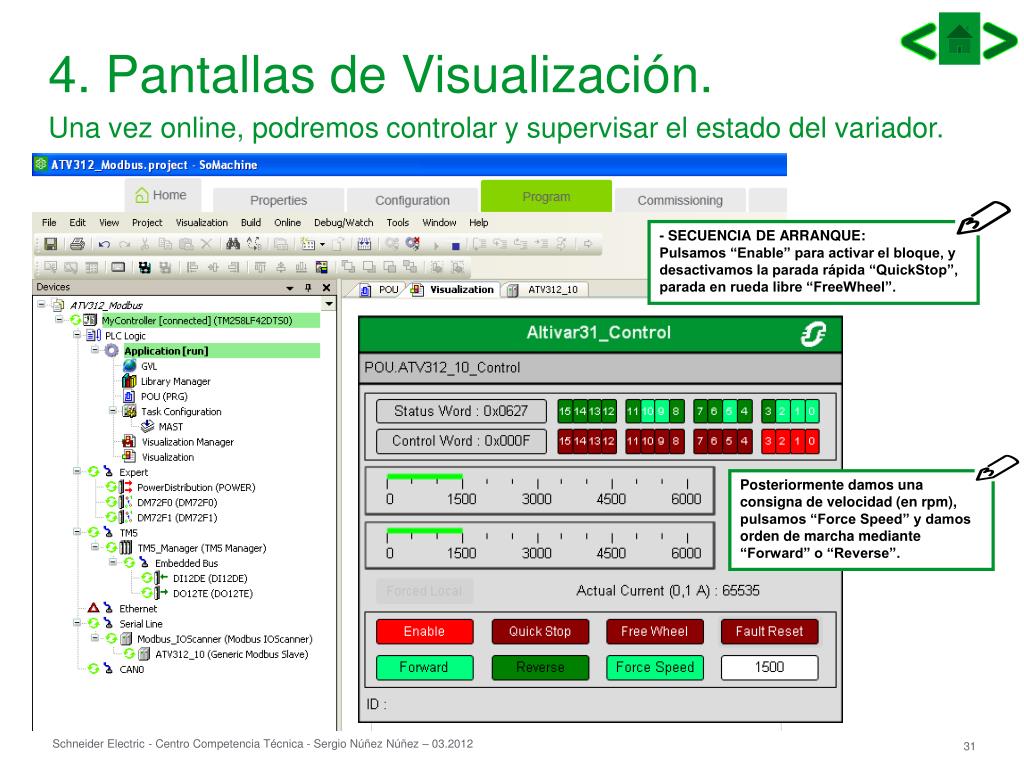This screenshot has width=1024, height=768.
Task: Click the colored background image icon
Action: point(321,267)
